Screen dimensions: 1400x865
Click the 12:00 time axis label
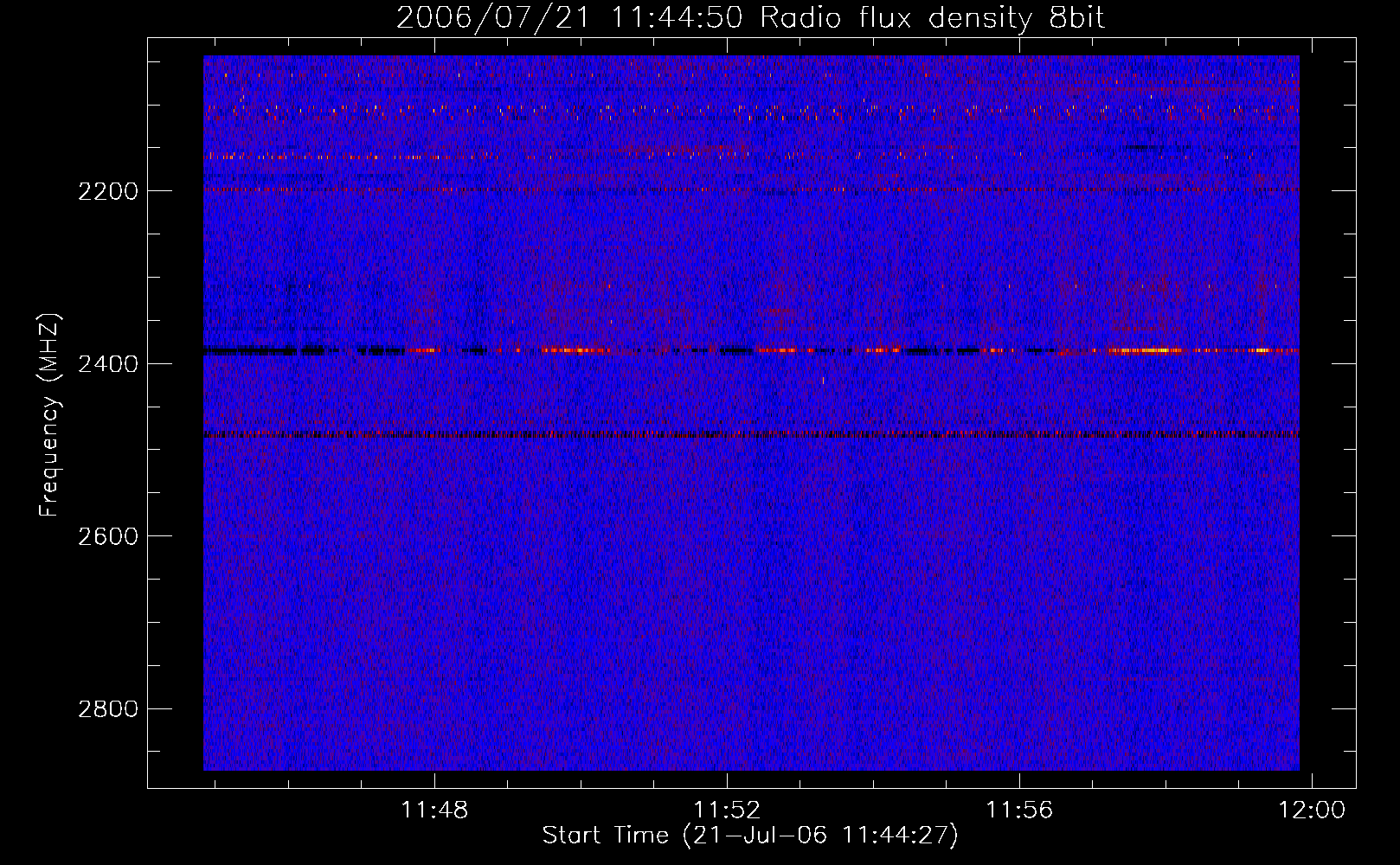[1312, 811]
